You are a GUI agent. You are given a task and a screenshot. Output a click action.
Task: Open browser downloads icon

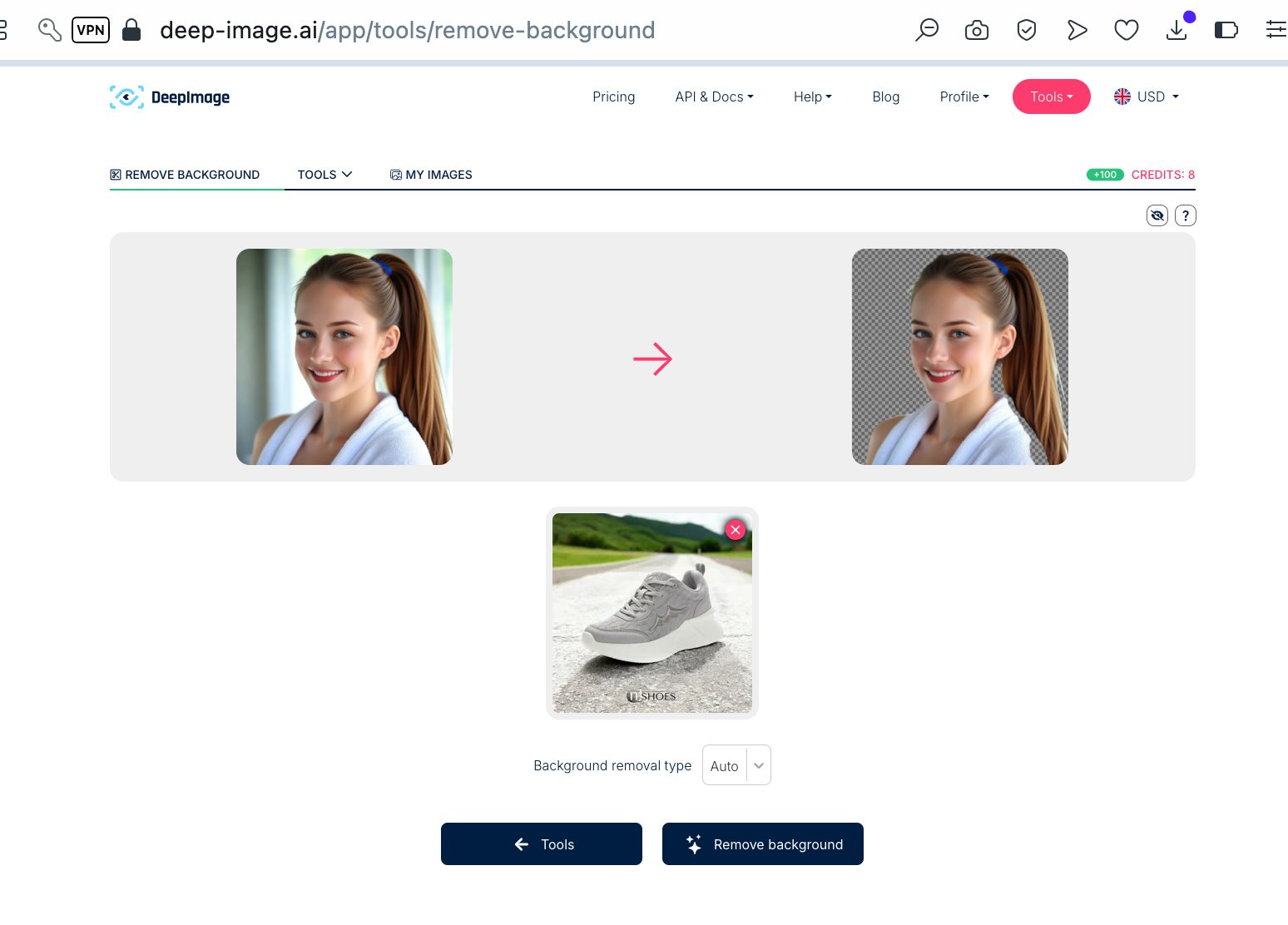click(1177, 31)
